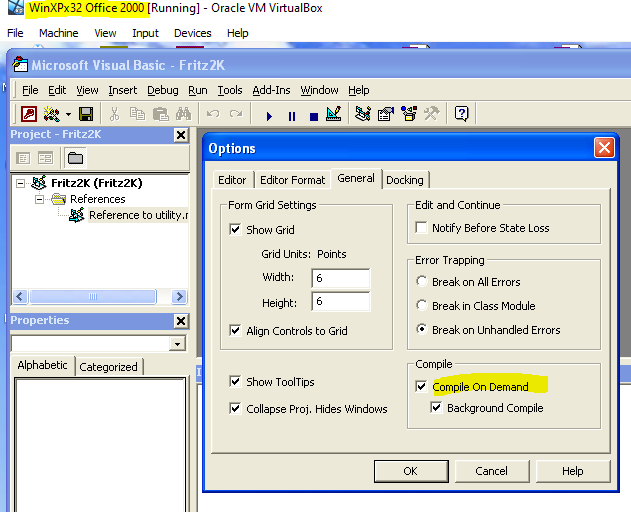Open the Insert Module dropdown arrow
This screenshot has width=631, height=512.
pos(68,114)
